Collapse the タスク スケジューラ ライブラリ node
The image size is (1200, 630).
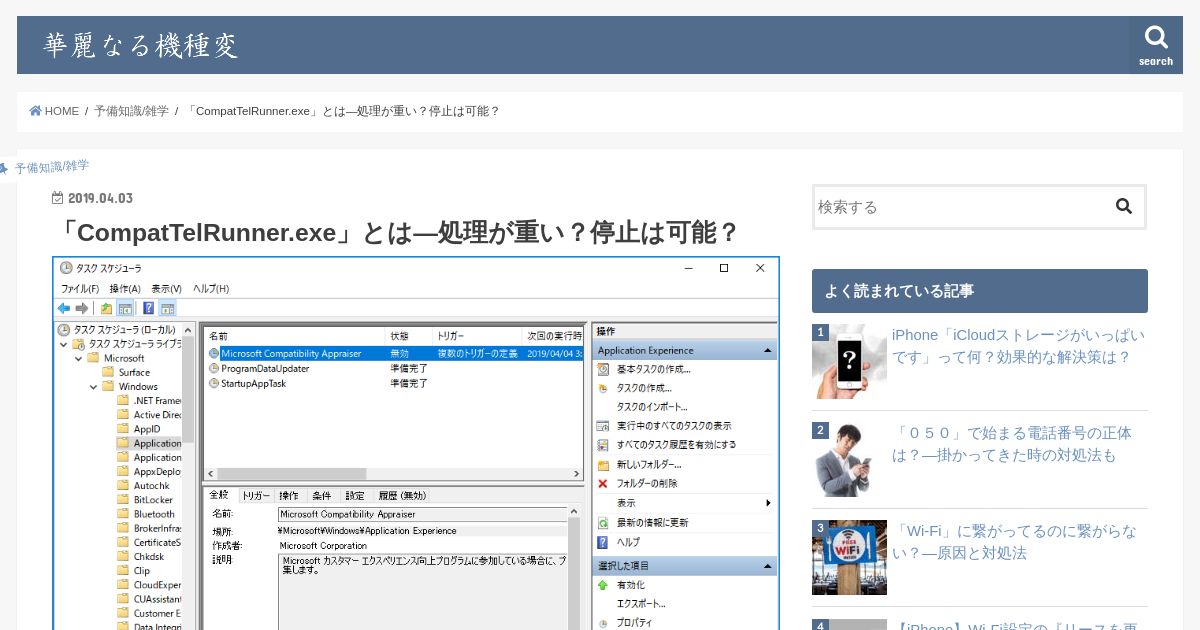[64, 344]
